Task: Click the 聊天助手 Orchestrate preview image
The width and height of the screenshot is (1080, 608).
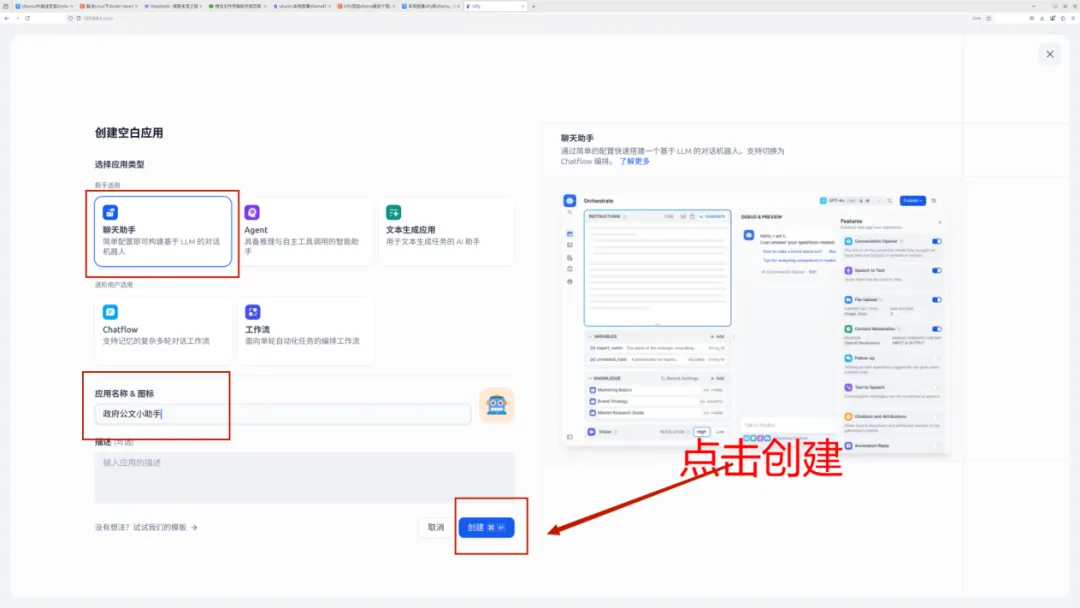Action: [755, 322]
